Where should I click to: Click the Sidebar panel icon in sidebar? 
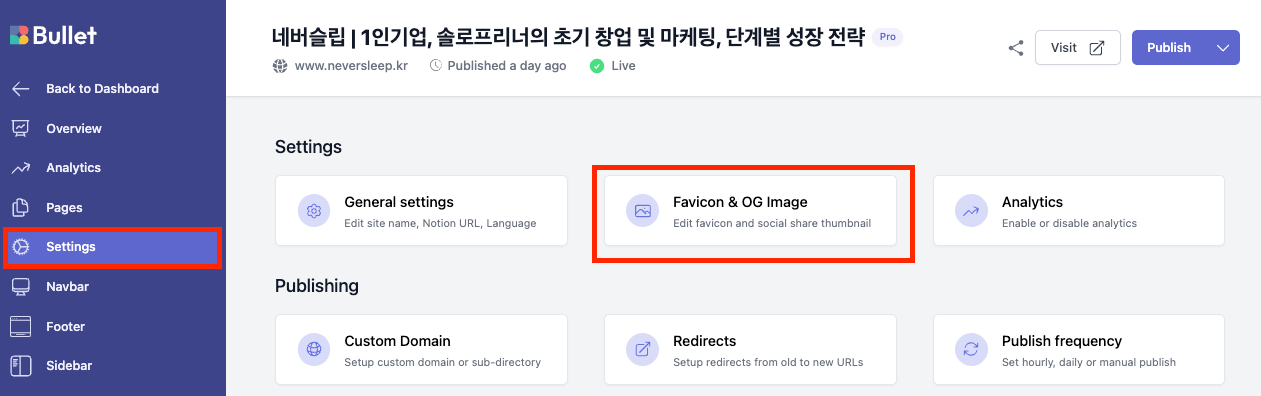tap(20, 366)
